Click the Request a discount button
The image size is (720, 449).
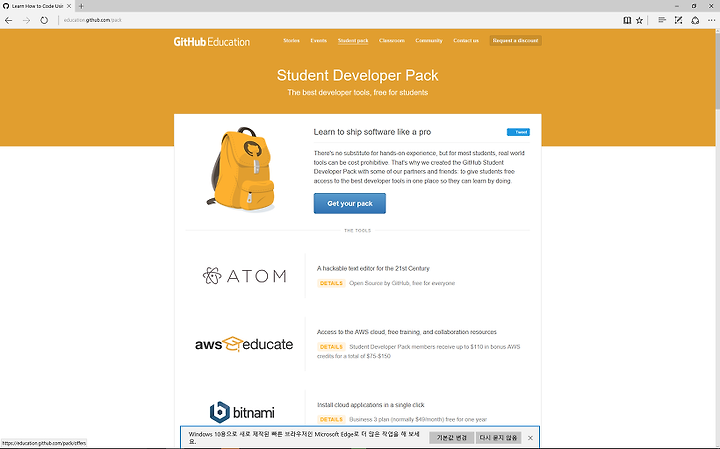515,40
